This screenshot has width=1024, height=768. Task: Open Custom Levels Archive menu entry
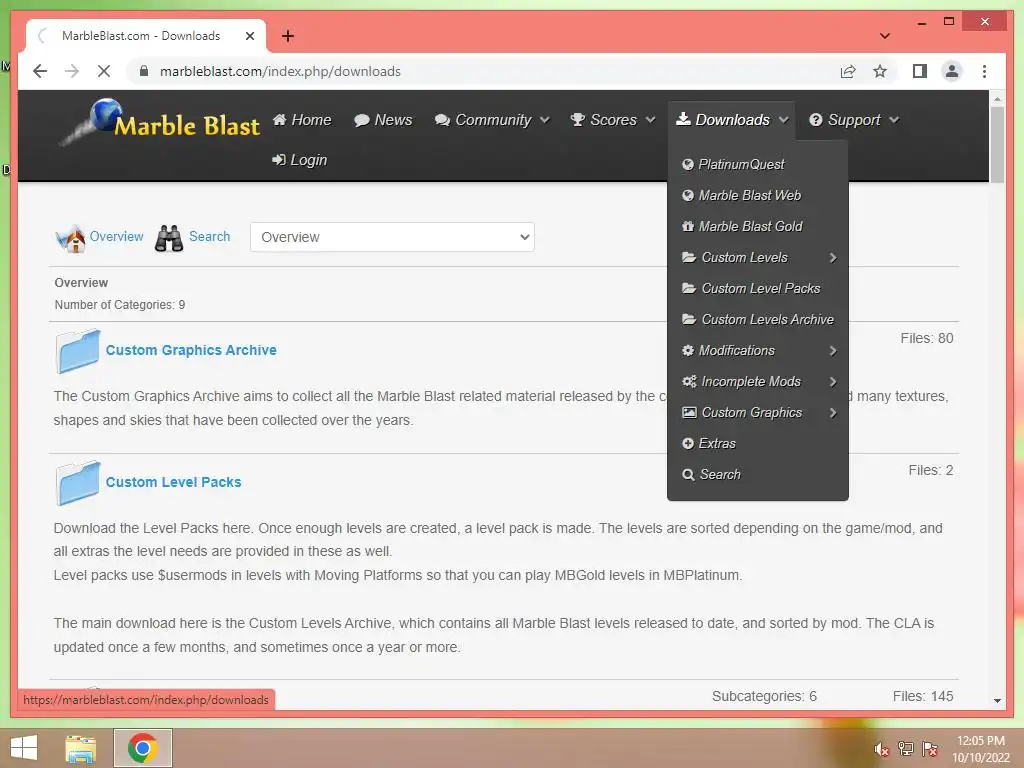click(758, 319)
